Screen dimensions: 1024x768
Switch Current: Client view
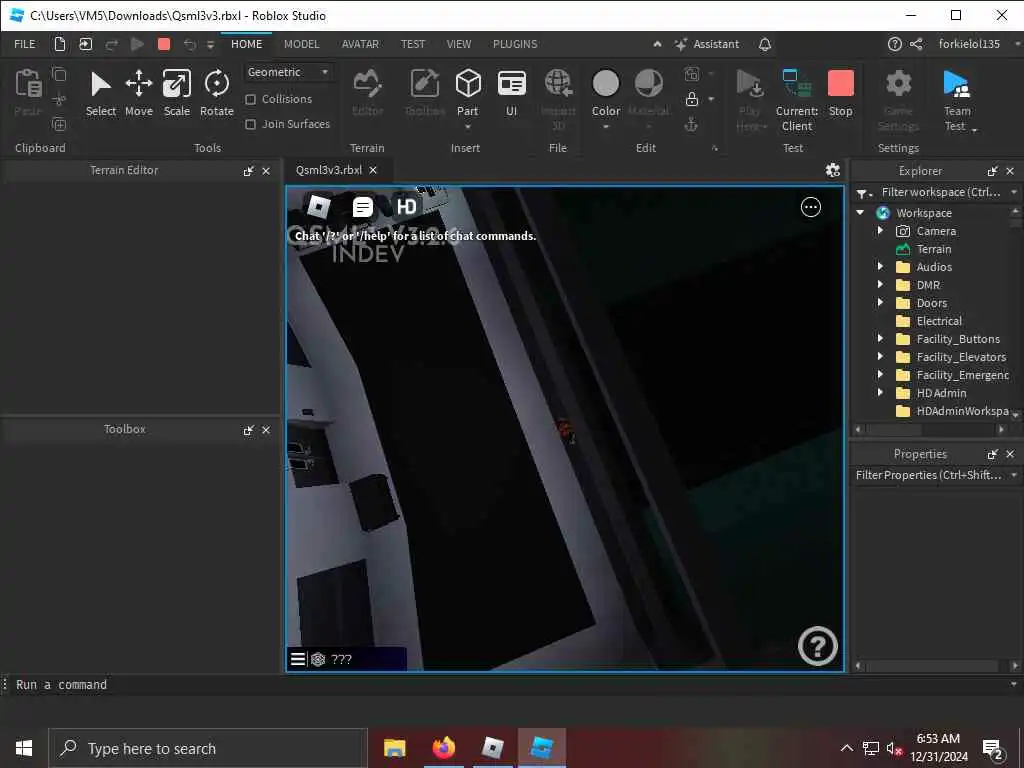(x=797, y=100)
